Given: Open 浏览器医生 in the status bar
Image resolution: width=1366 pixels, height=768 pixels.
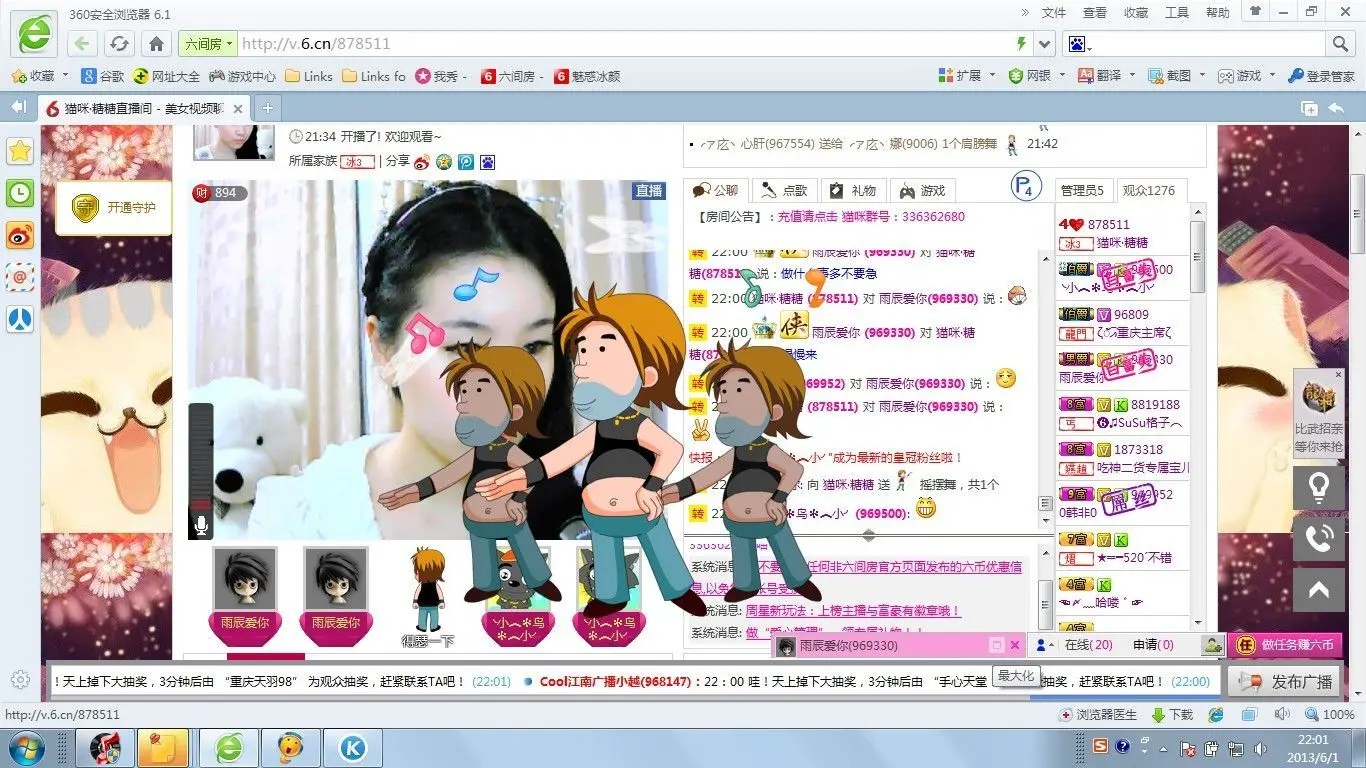Looking at the screenshot, I should click(x=1098, y=715).
